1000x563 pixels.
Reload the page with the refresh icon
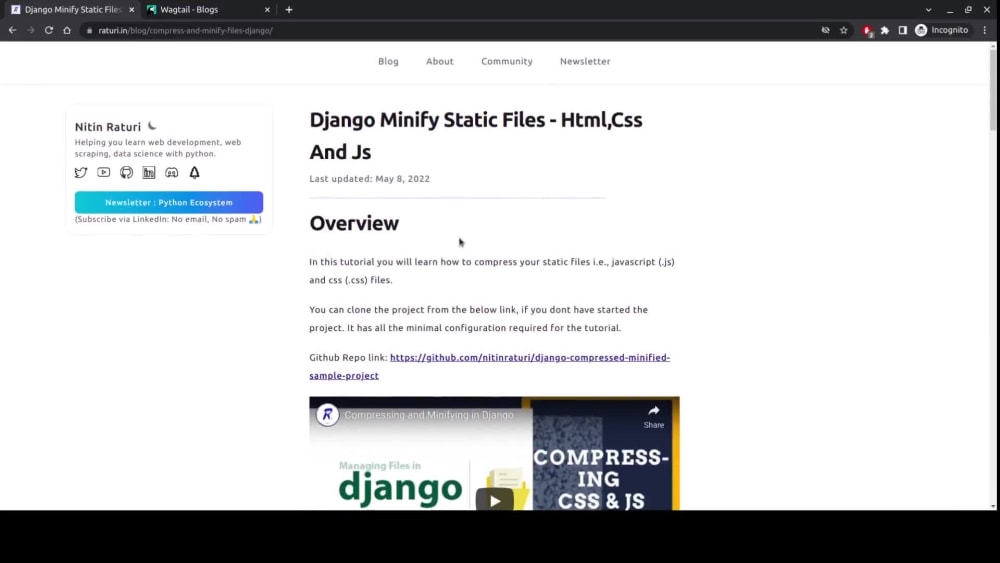[x=48, y=30]
